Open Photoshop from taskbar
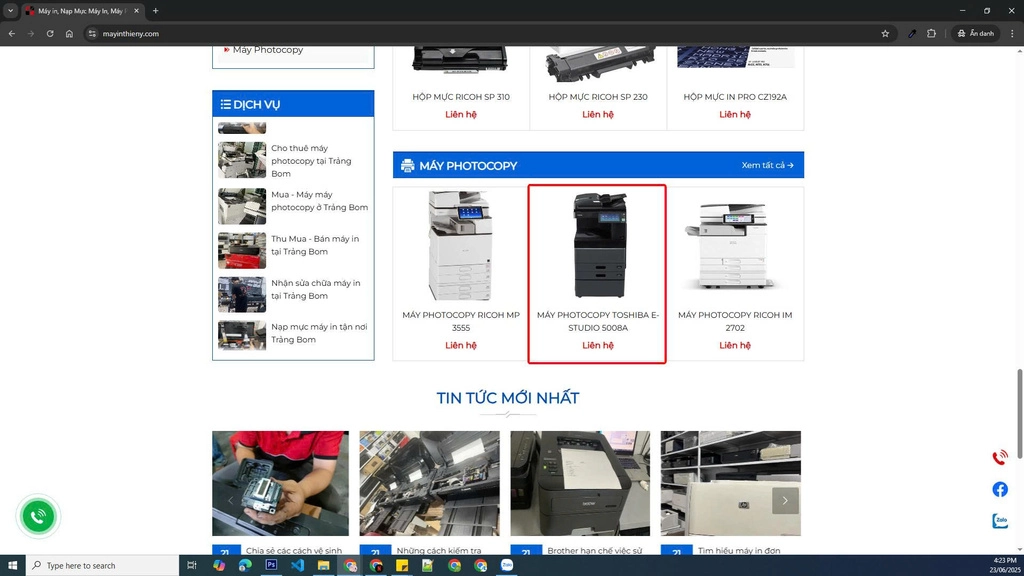The image size is (1024, 576). [x=271, y=566]
